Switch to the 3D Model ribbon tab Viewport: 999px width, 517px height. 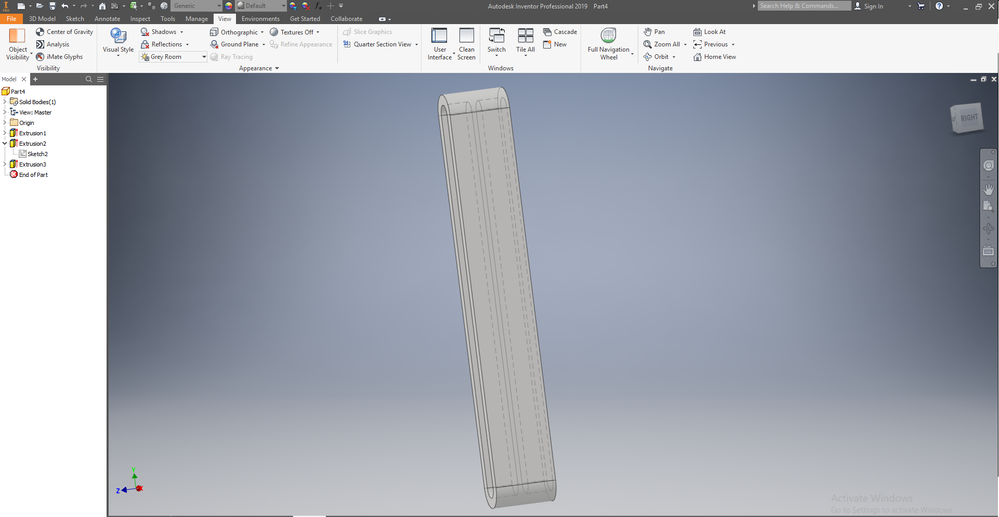tap(43, 18)
